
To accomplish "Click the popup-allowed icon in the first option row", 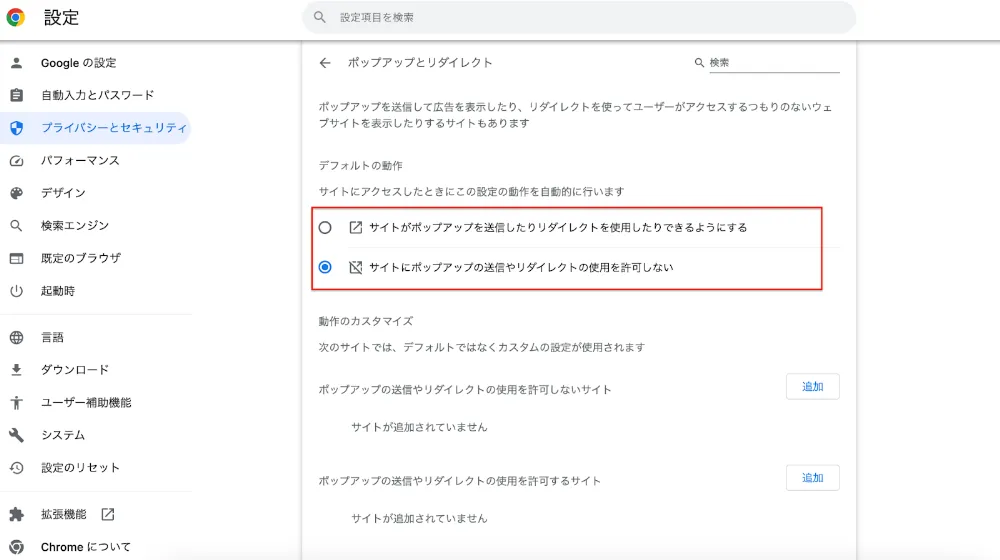I will pos(356,227).
